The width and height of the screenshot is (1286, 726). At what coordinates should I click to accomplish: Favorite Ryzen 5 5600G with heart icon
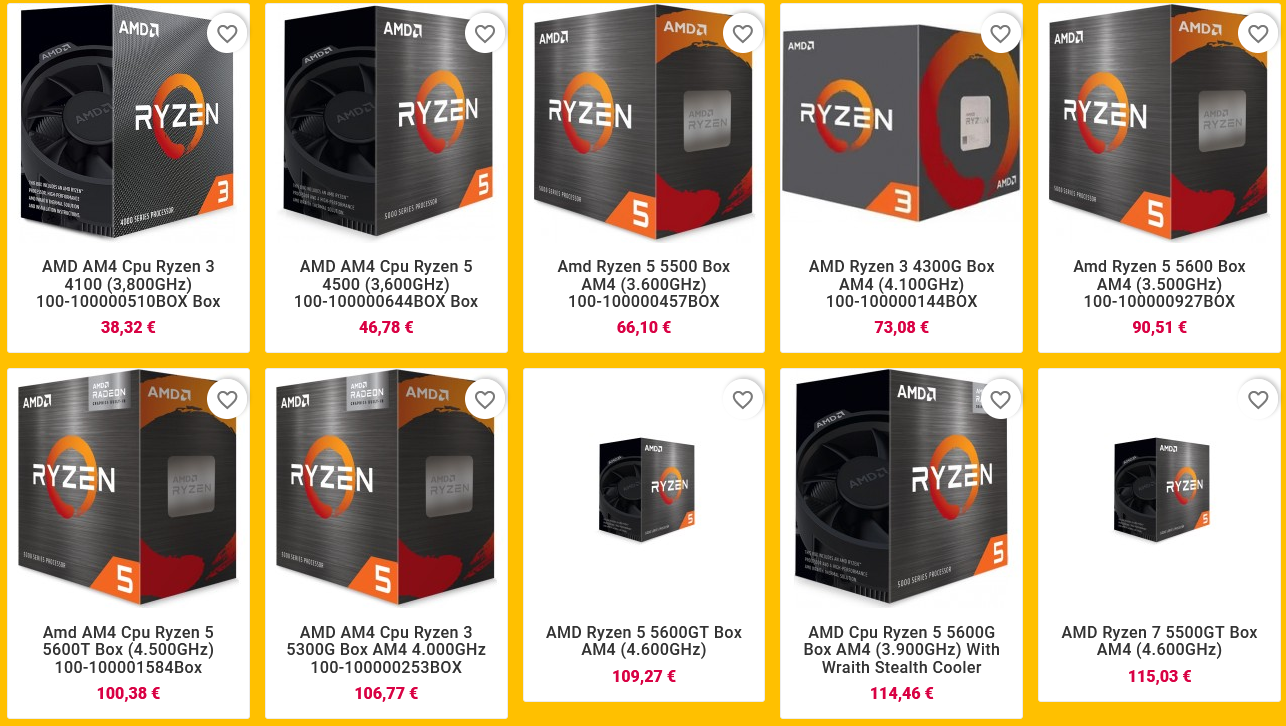[1000, 400]
